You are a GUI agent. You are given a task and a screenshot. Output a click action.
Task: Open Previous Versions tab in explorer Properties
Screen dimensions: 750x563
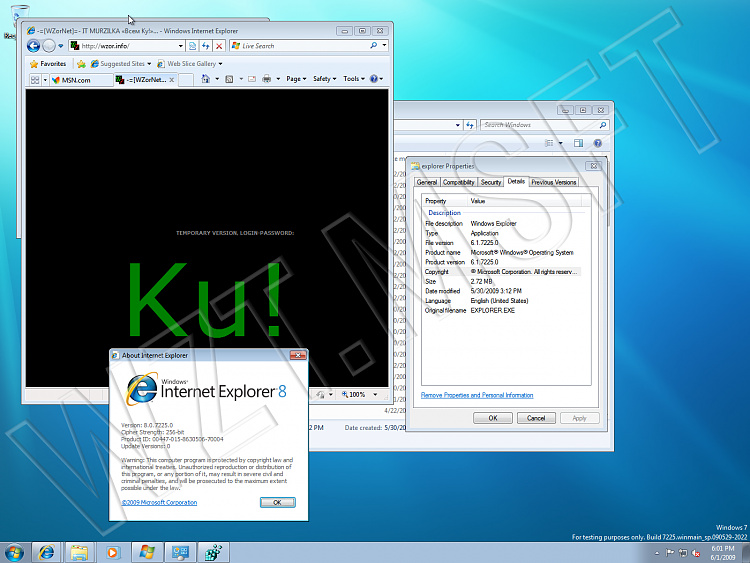(x=553, y=182)
